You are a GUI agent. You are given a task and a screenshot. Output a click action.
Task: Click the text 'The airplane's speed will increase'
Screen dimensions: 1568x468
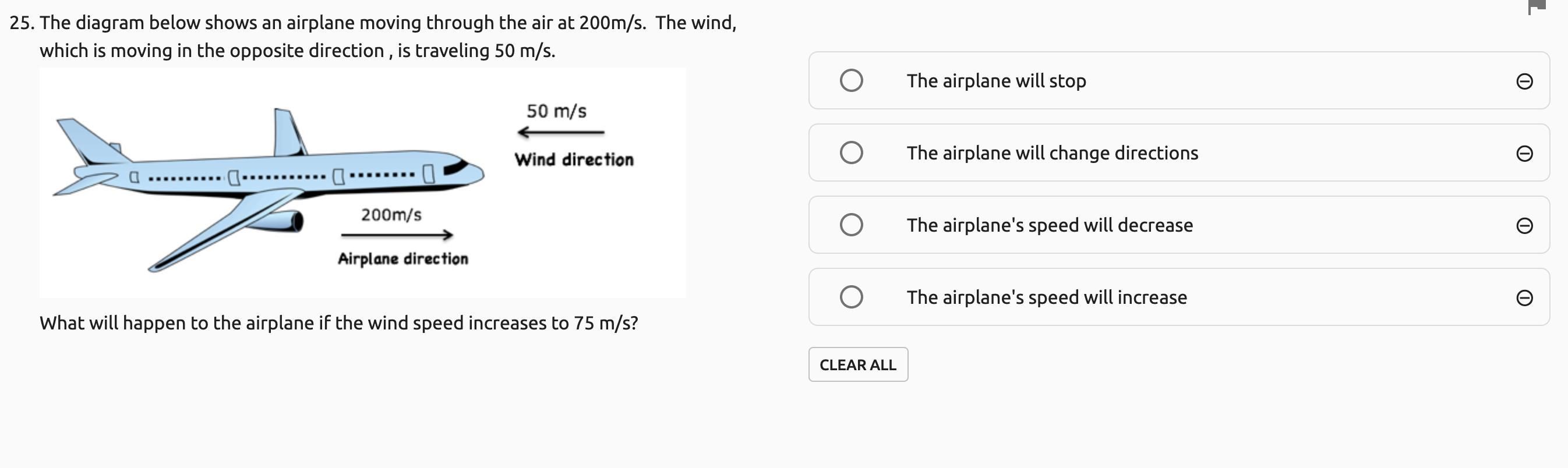tap(1046, 297)
